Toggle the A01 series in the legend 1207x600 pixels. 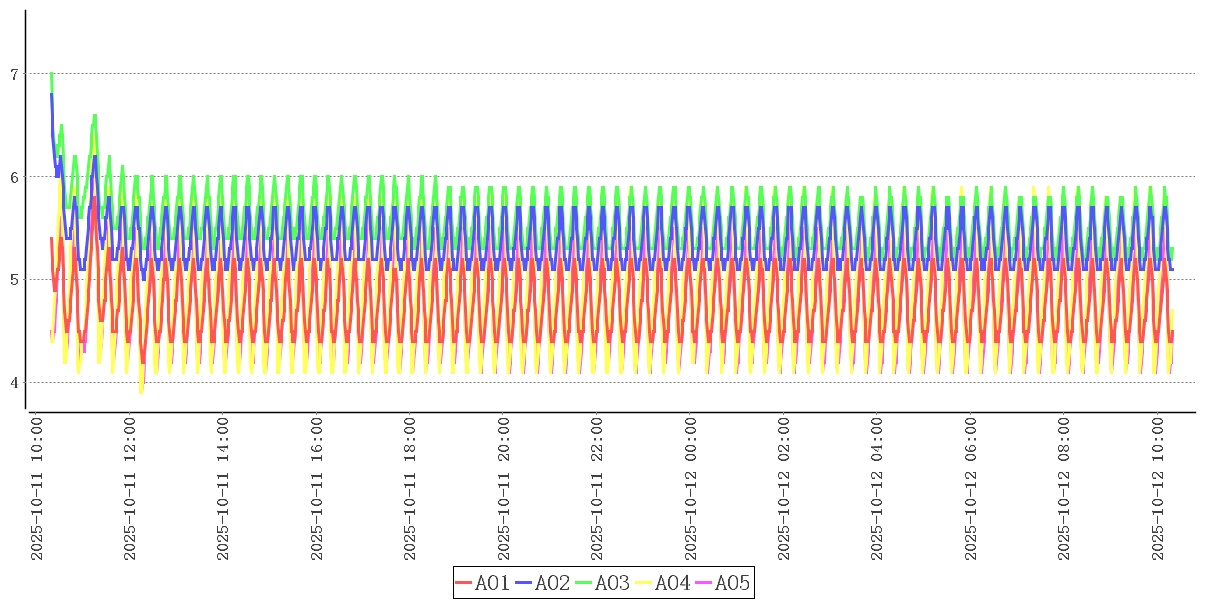point(492,583)
